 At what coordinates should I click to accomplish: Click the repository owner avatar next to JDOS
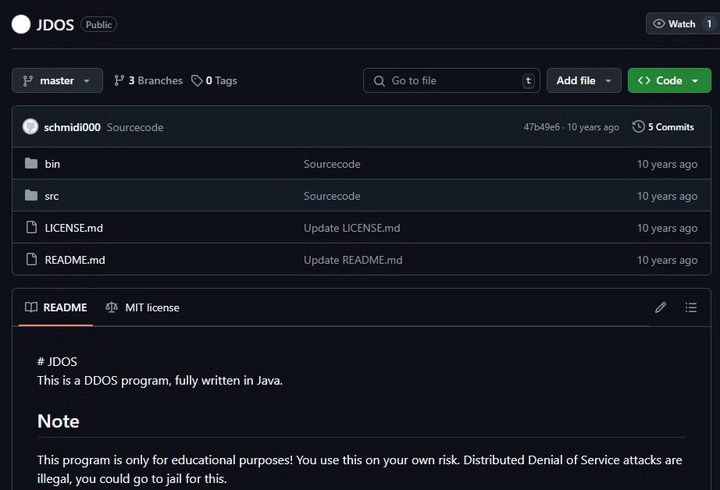point(21,24)
